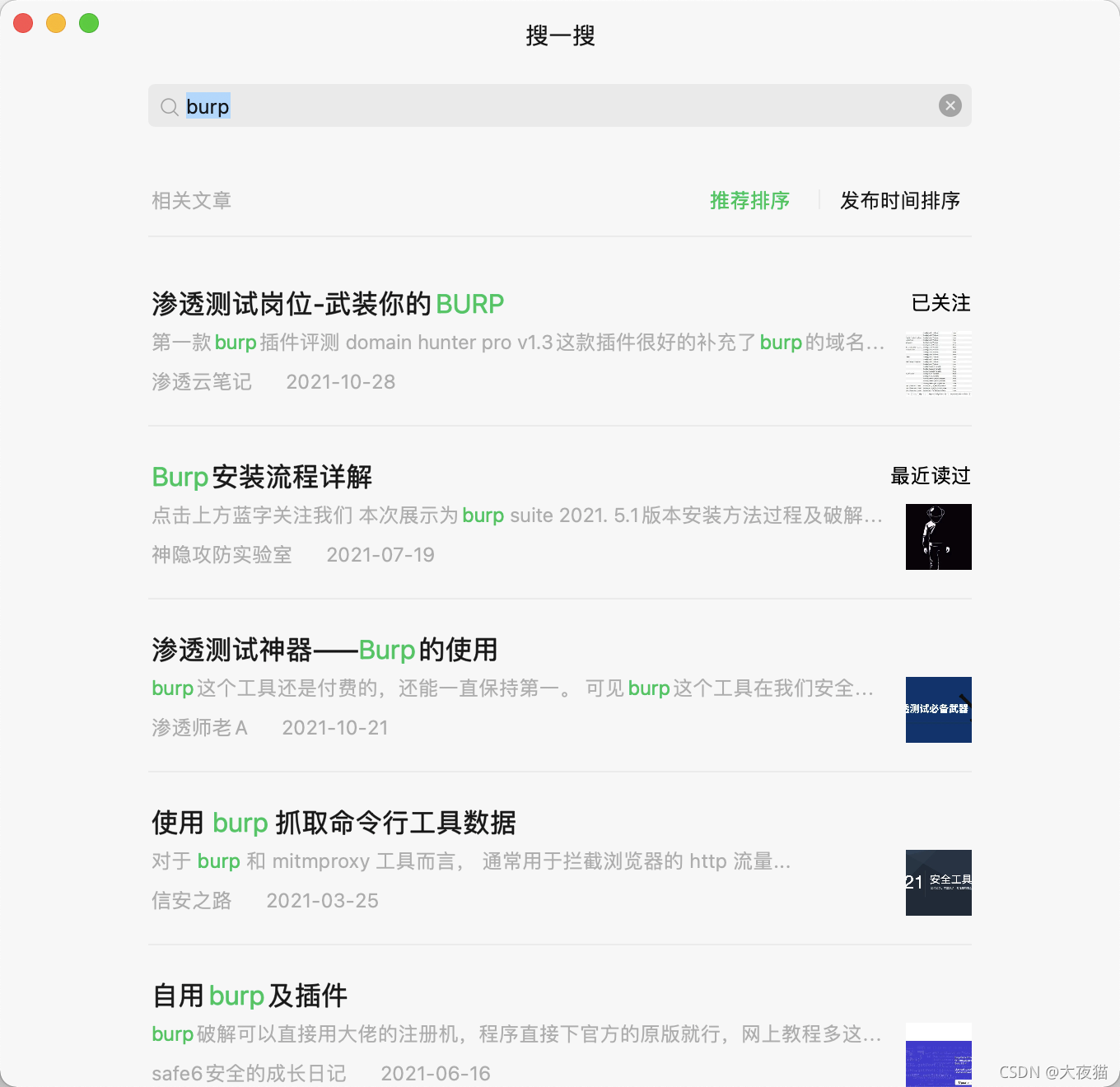Click summary beginning burp破解可以直接用大佬的注册机
Viewport: 1120px width, 1087px height.
coord(516,1034)
